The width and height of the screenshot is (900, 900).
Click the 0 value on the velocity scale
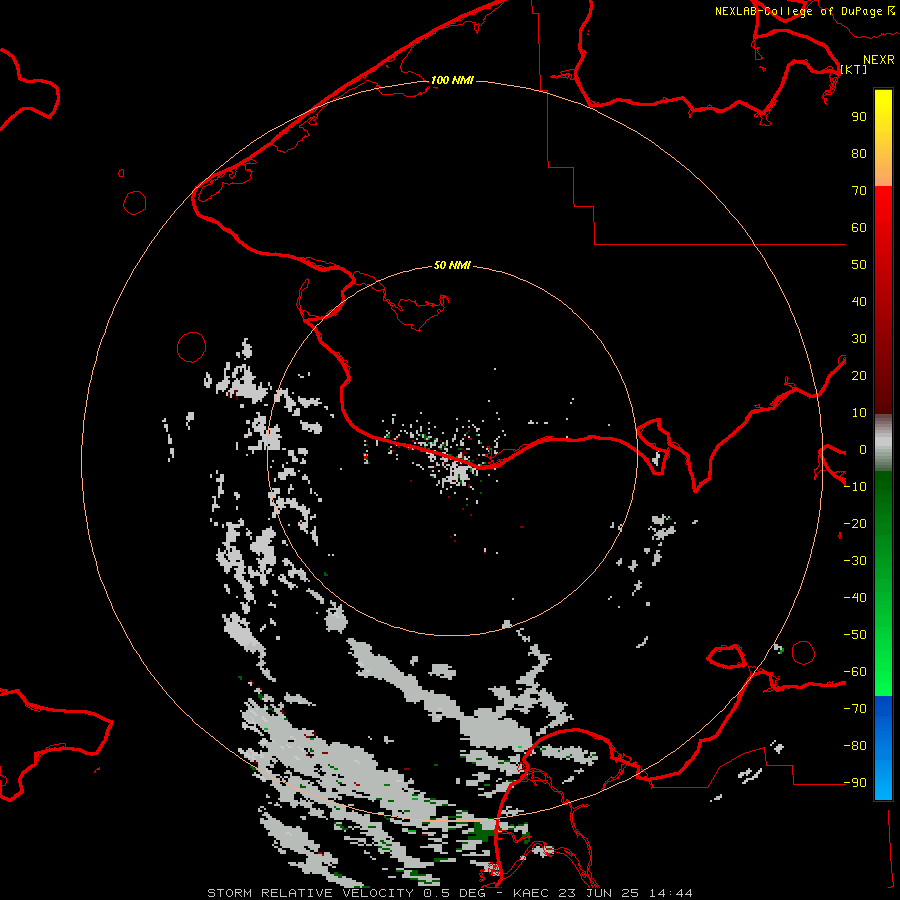click(863, 449)
